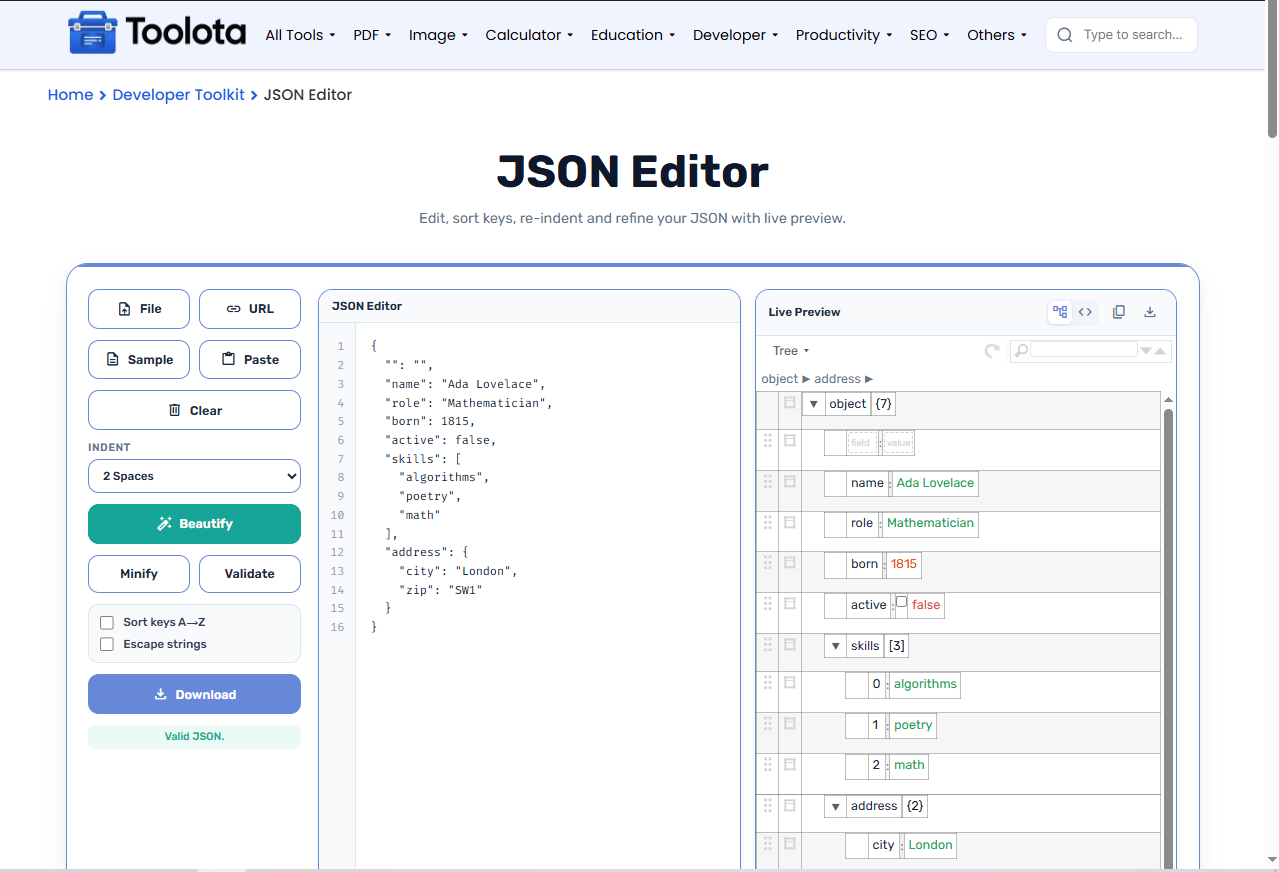This screenshot has width=1279, height=872.
Task: Open action menu icon for algorithms row
Action: (790, 682)
